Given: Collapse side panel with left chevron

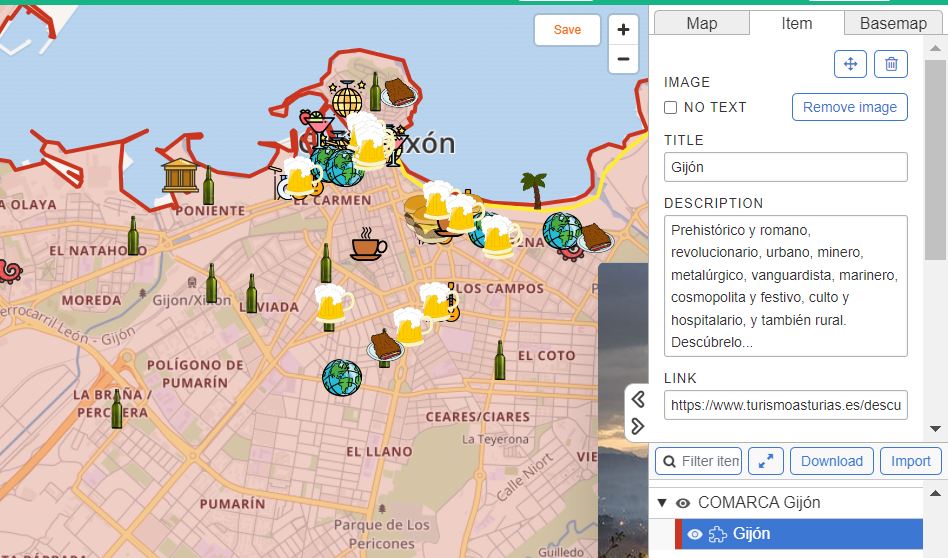Looking at the screenshot, I should [x=638, y=400].
